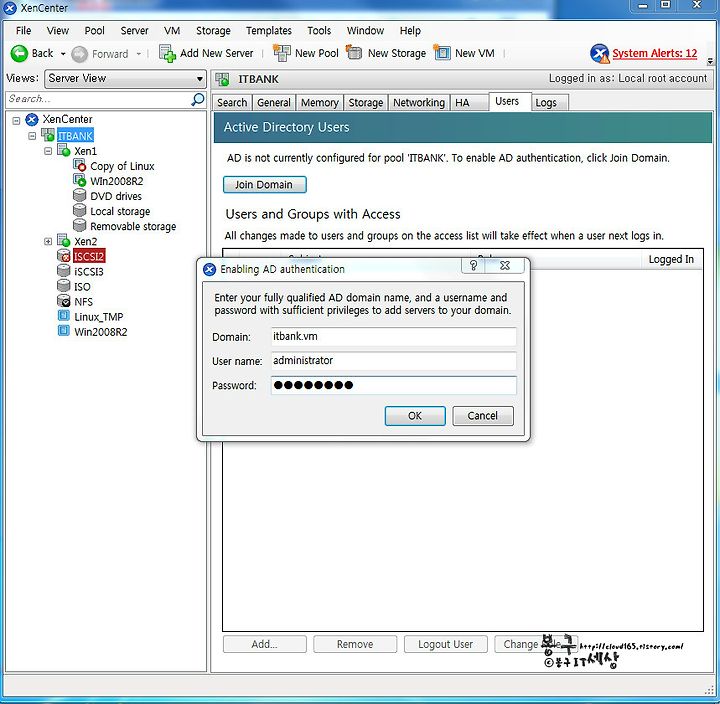Image resolution: width=720 pixels, height=704 pixels.
Task: Collapse the XenCenter root tree node
Action: pos(16,120)
